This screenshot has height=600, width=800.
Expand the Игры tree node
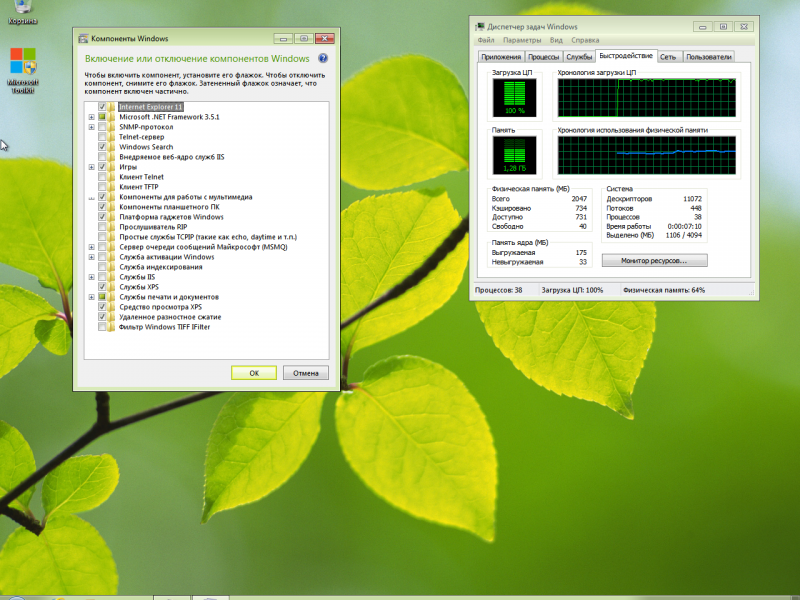pyautogui.click(x=92, y=167)
